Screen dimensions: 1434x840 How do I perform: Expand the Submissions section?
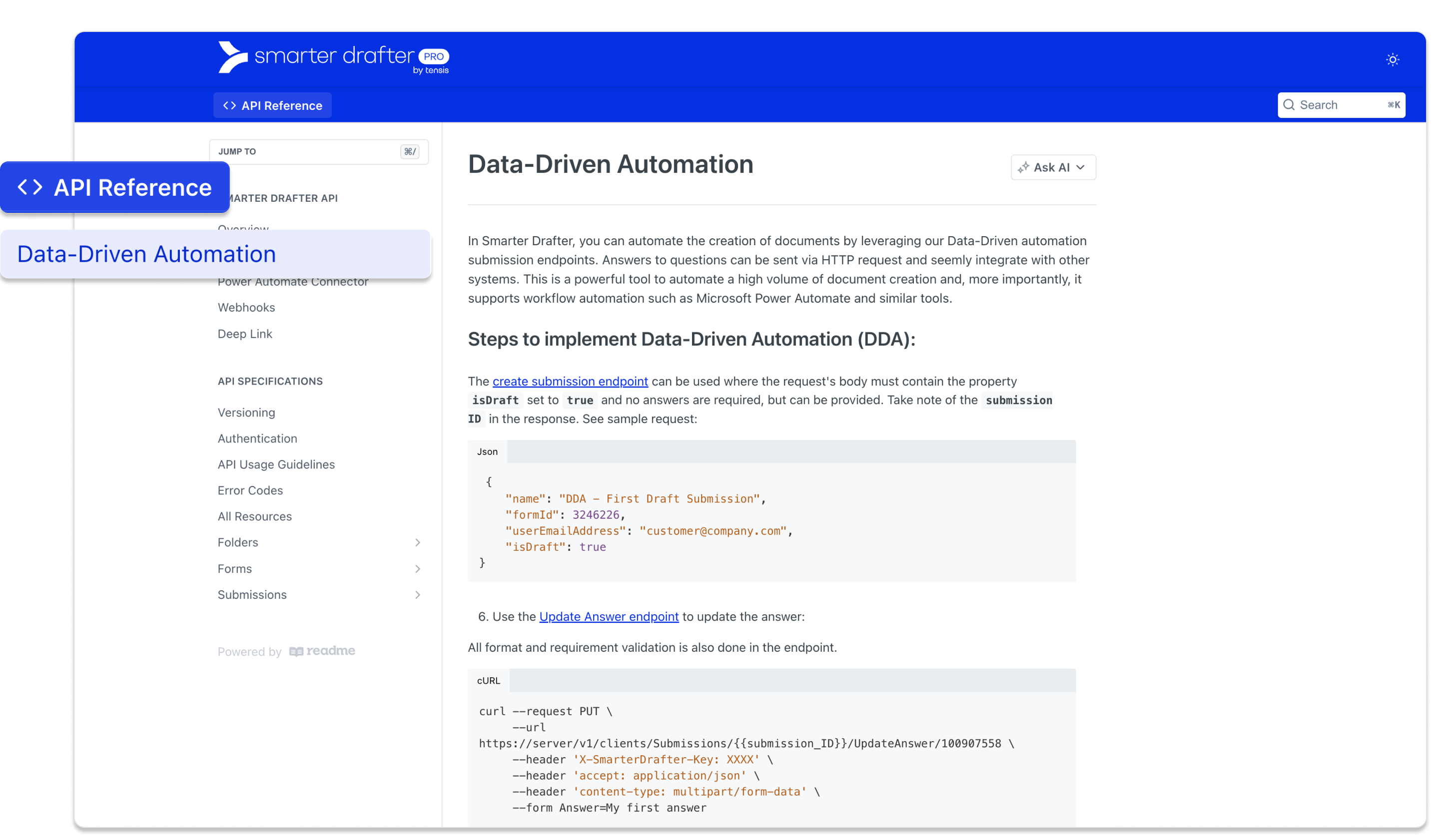pos(418,594)
